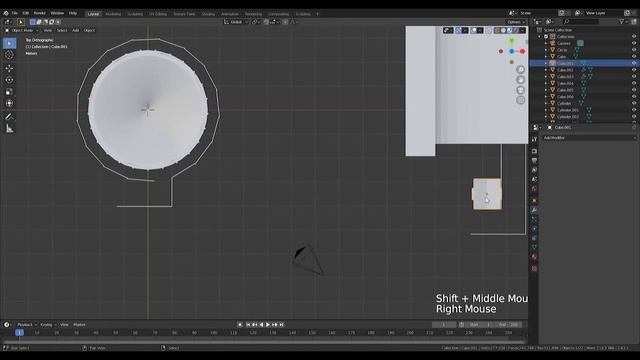Select the Annotate tool

click(x=9, y=117)
